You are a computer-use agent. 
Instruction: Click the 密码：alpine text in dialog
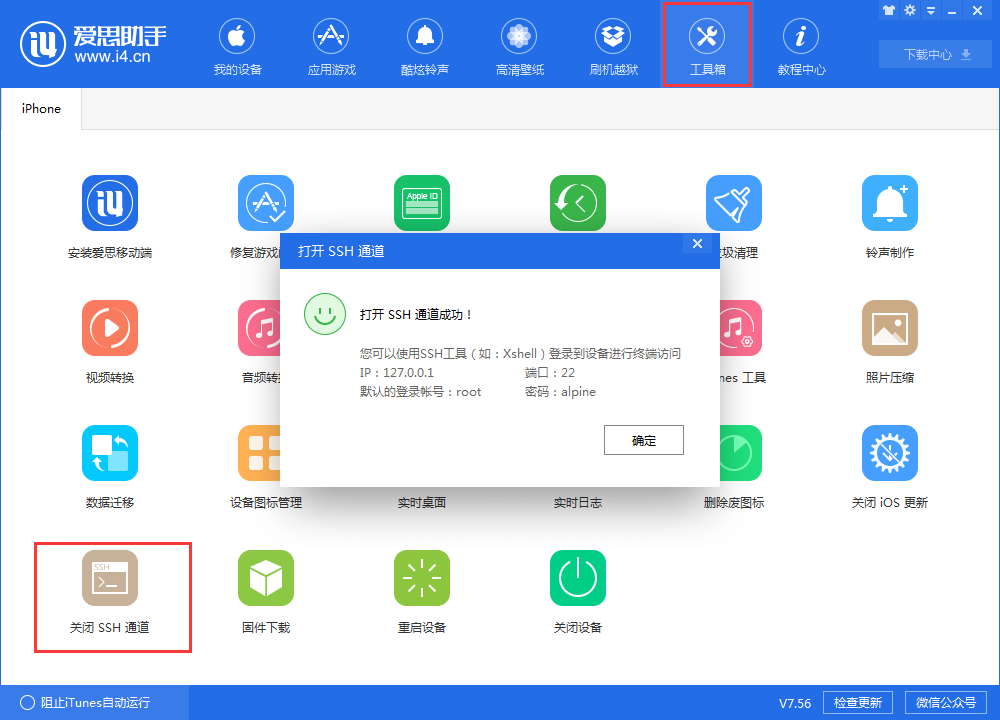561,392
